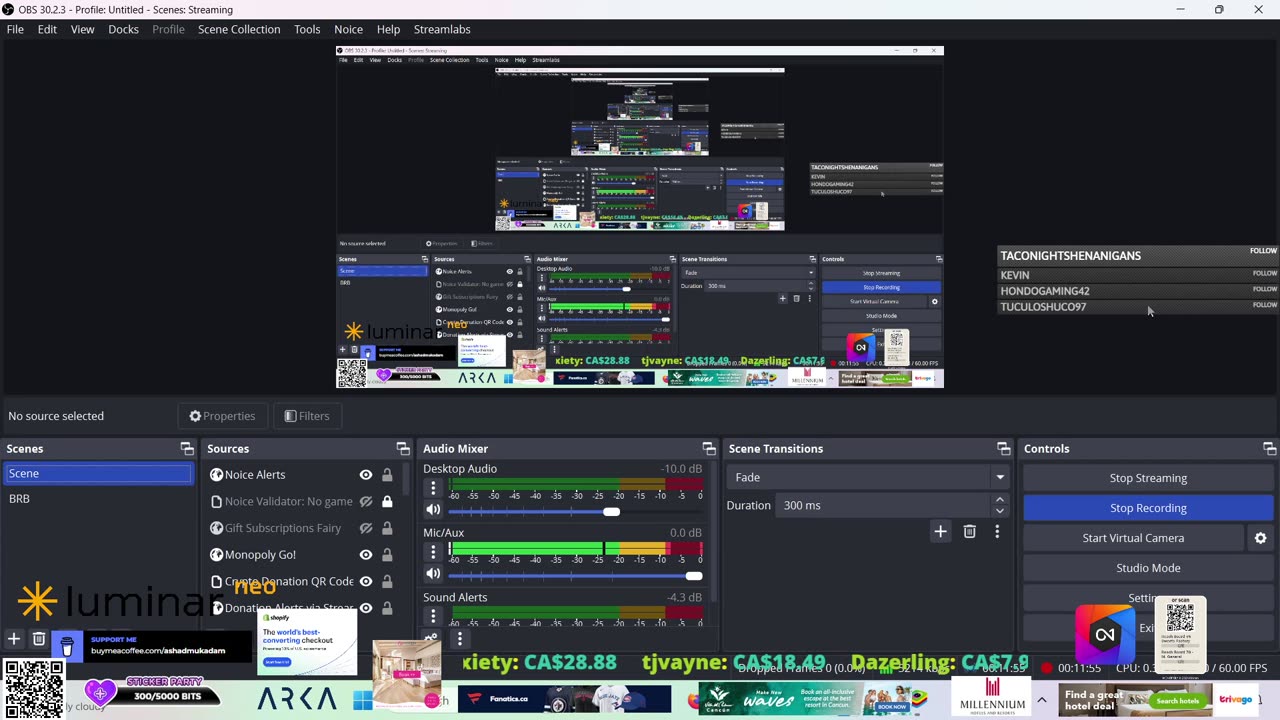Open the Help menu
The height and width of the screenshot is (720, 1280).
coord(388,29)
